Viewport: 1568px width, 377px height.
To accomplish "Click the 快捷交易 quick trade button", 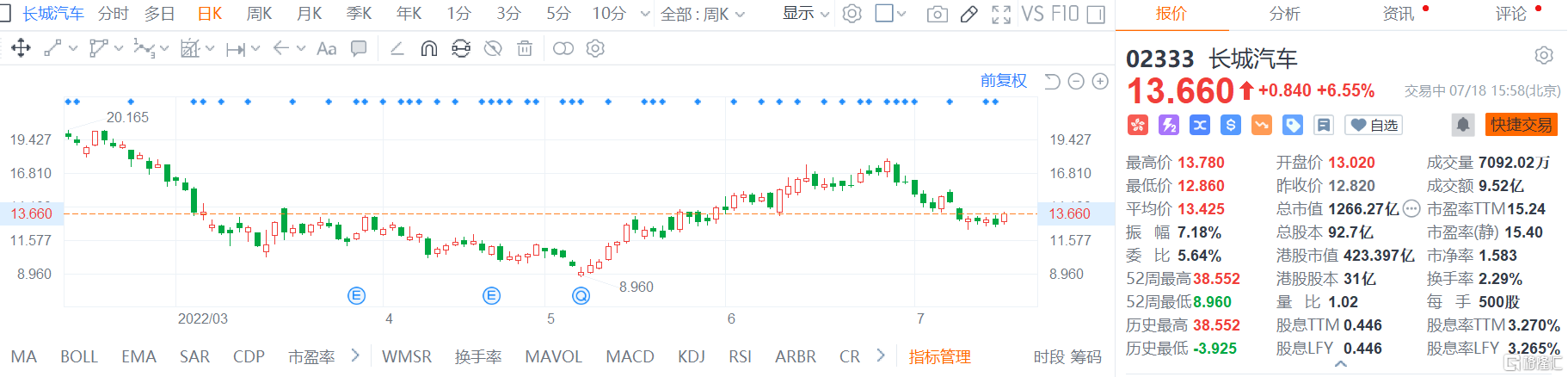I will [x=1522, y=125].
